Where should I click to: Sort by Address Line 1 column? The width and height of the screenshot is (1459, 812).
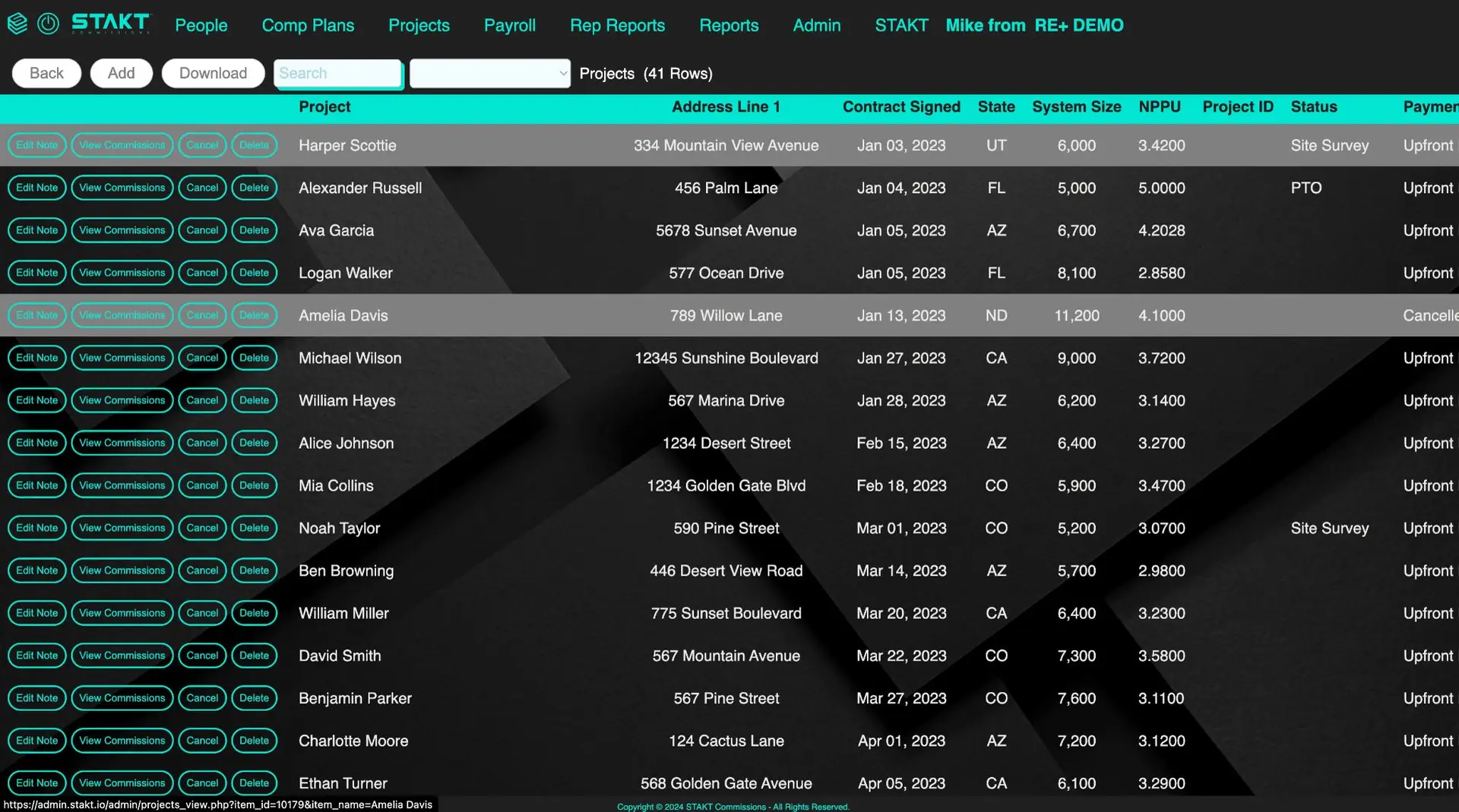[726, 107]
